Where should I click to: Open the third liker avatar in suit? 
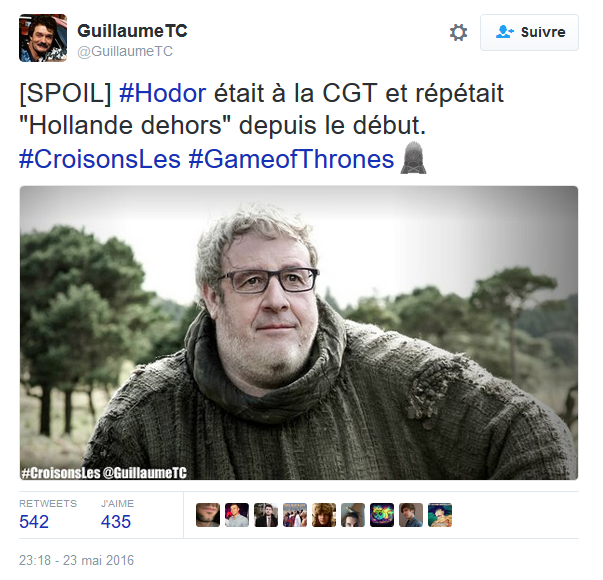(266, 515)
